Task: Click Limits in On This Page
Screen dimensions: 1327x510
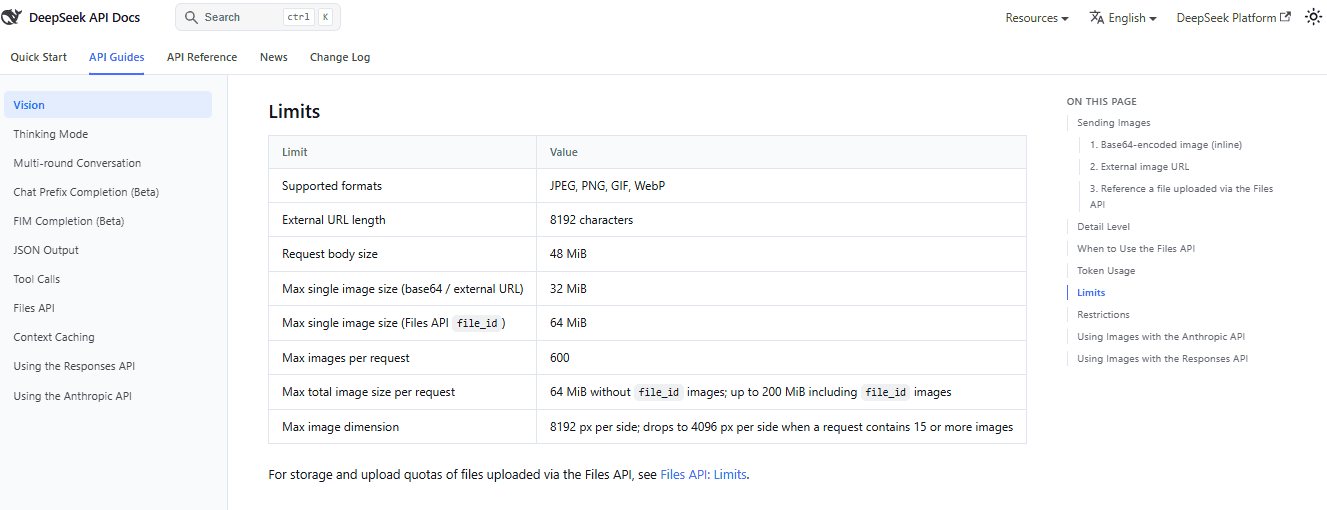Action: 1091,293
